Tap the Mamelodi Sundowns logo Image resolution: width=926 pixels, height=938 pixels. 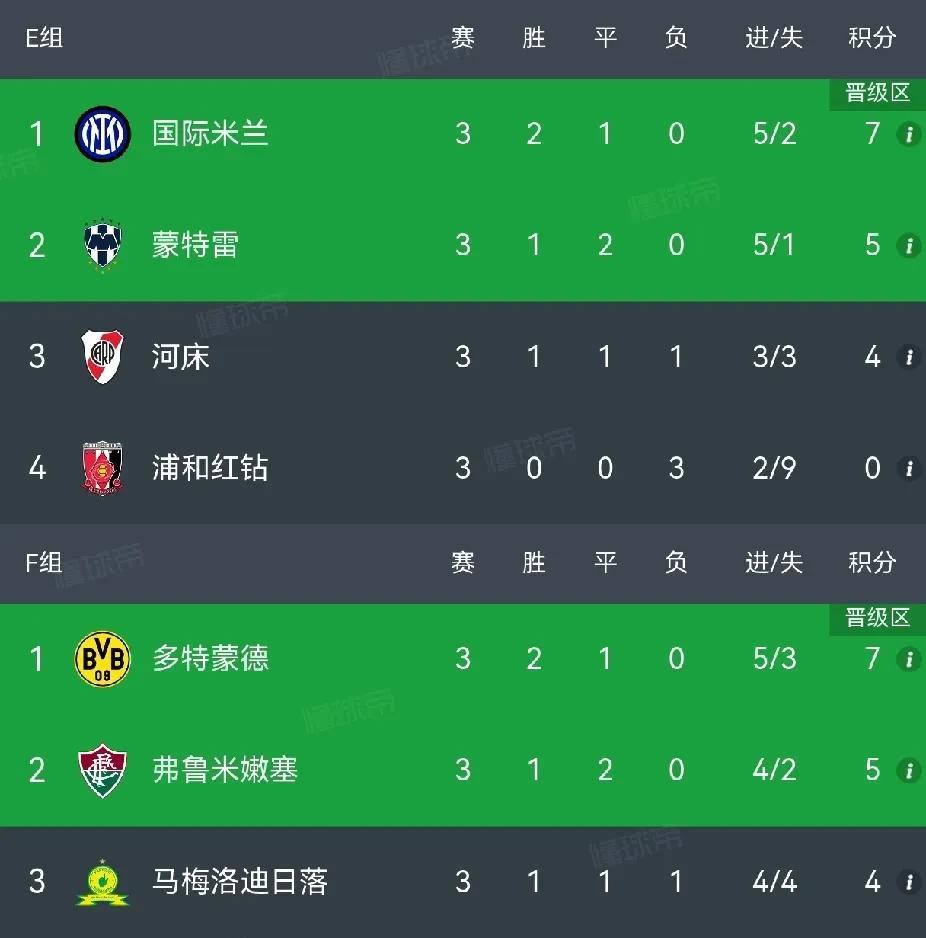coord(102,882)
